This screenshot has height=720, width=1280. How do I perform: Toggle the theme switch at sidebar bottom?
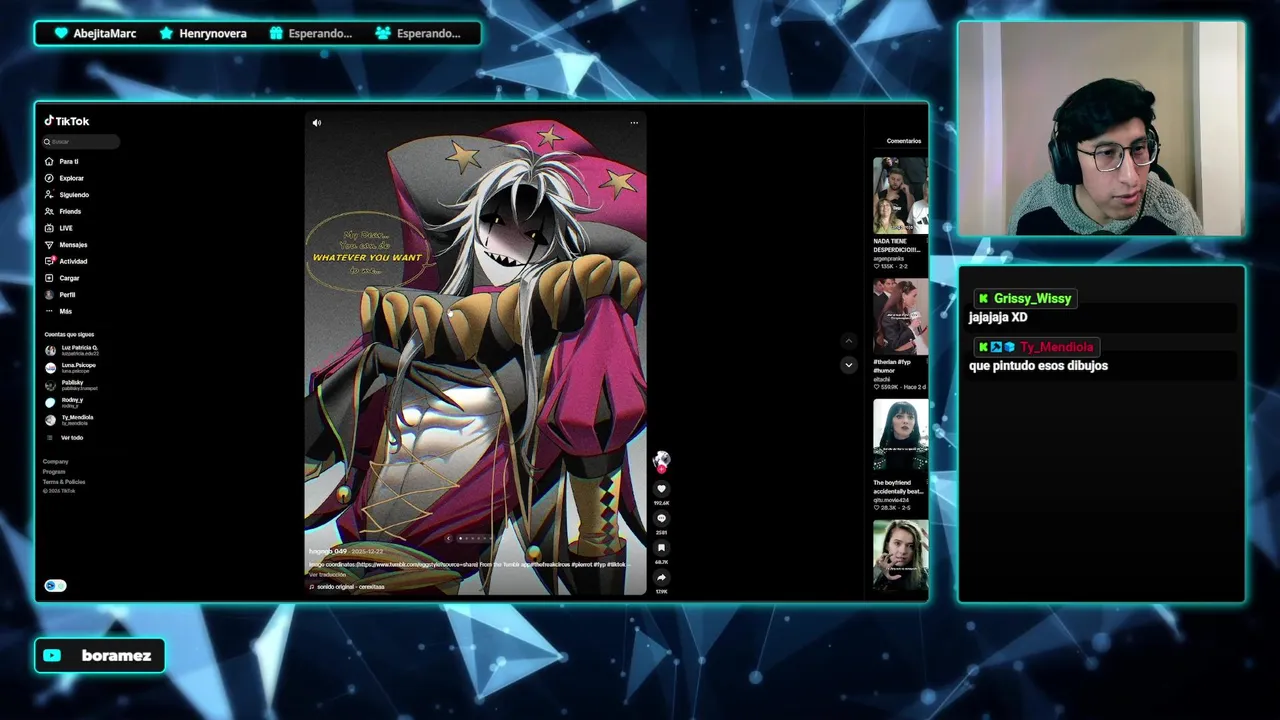pos(55,586)
